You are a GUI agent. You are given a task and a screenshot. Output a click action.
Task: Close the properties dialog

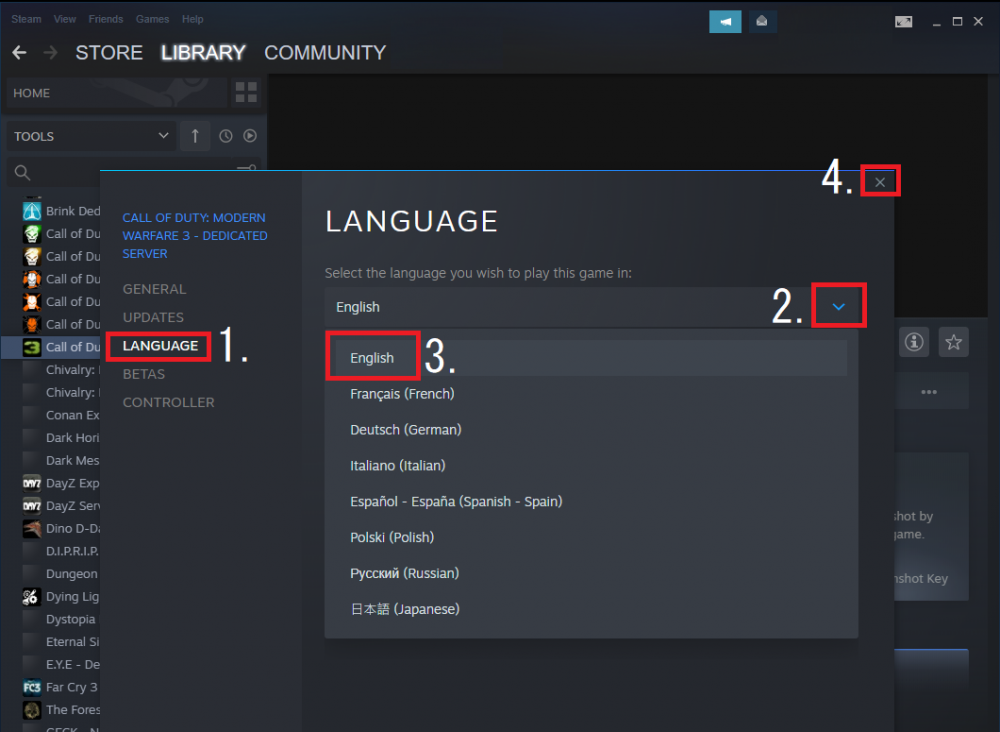point(880,181)
